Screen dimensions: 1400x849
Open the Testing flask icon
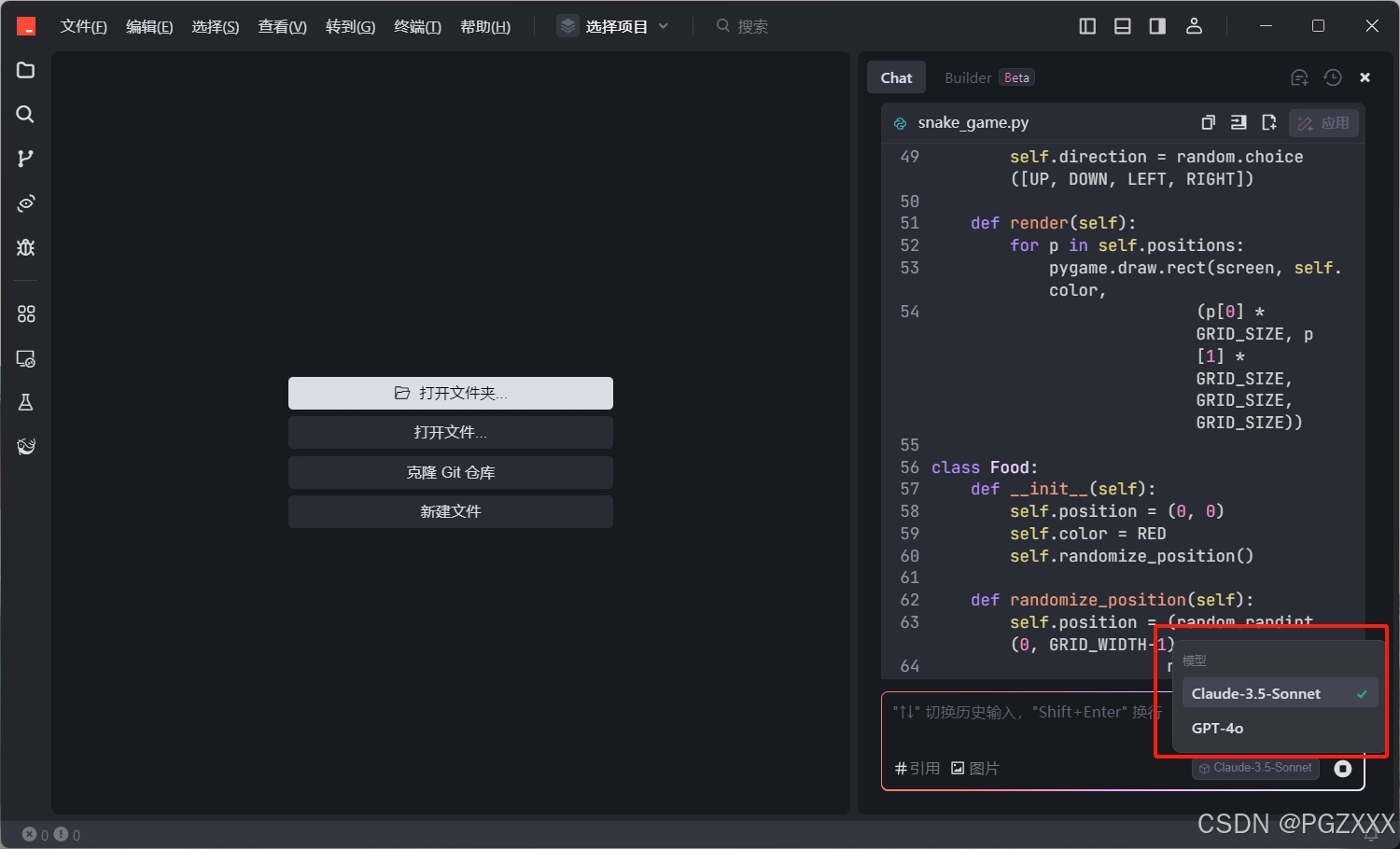(25, 402)
